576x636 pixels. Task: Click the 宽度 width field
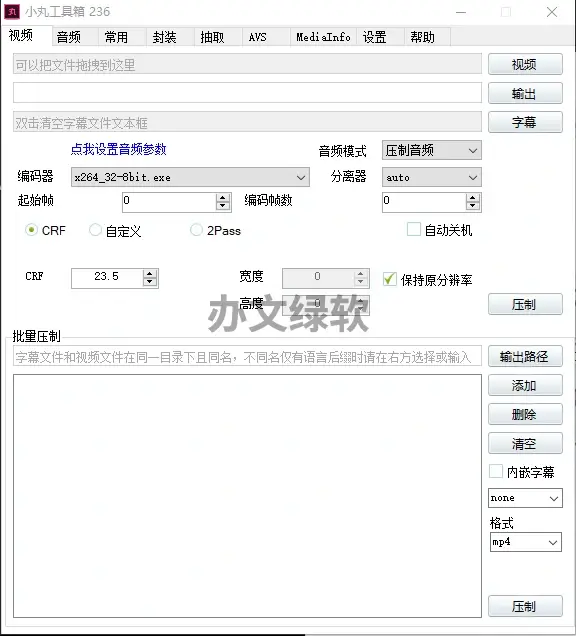(318, 278)
